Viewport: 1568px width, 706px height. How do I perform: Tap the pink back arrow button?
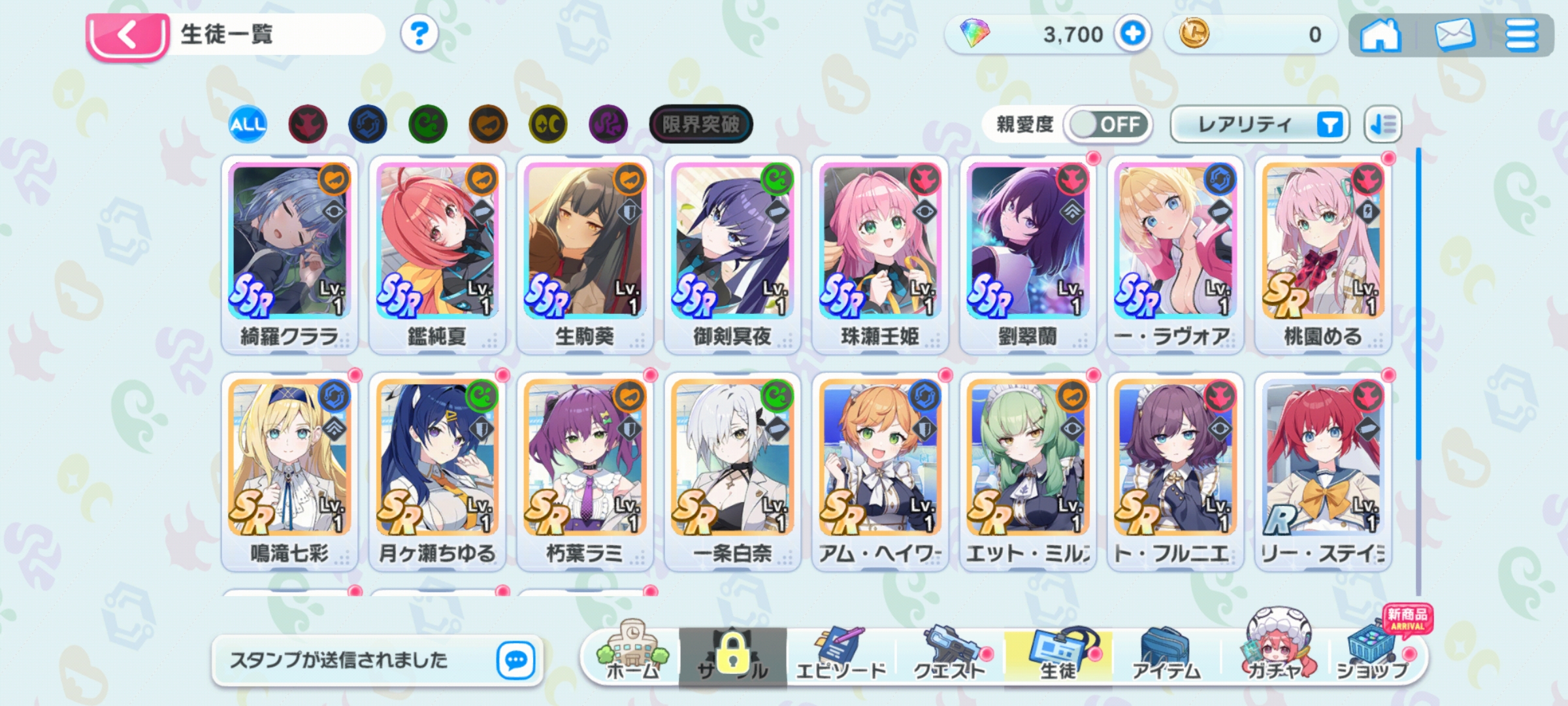[x=127, y=36]
